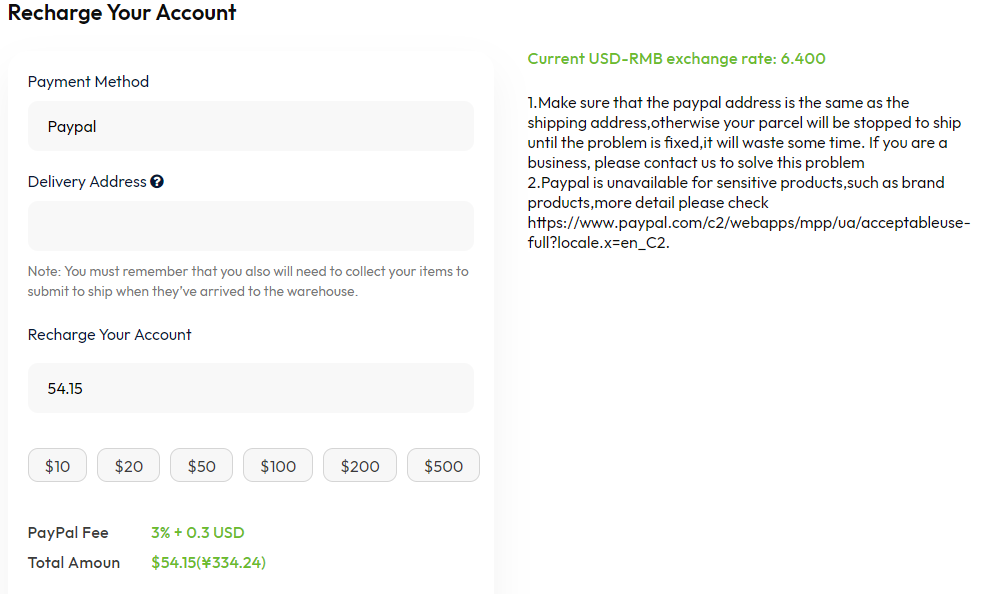Open the Payment Method Paypal selector
The width and height of the screenshot is (984, 594).
[250, 126]
